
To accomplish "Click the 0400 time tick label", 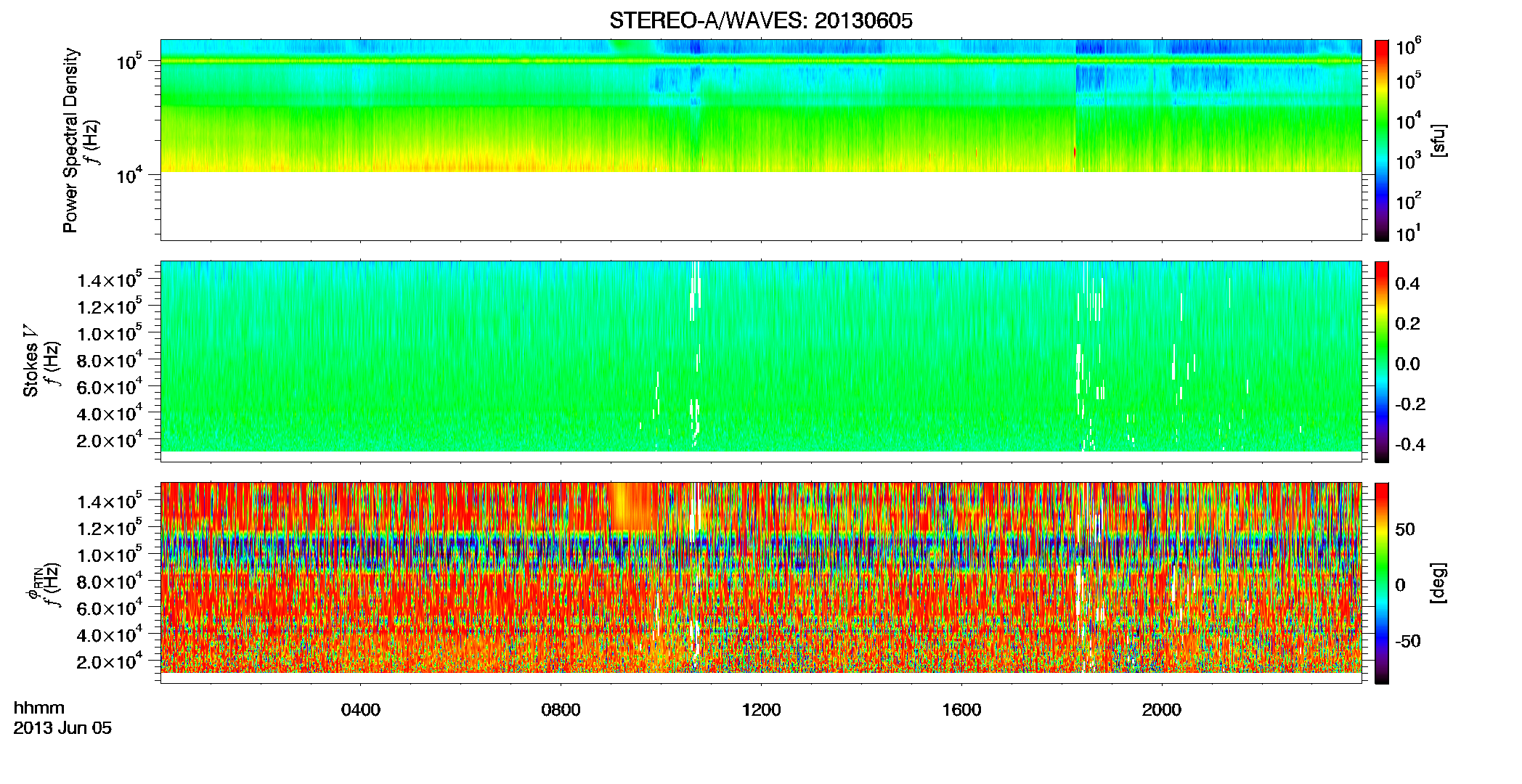I will coord(361,709).
